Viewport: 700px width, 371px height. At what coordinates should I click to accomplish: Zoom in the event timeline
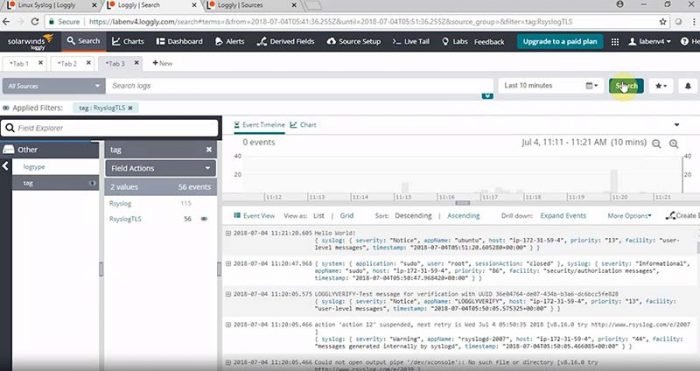(674, 143)
